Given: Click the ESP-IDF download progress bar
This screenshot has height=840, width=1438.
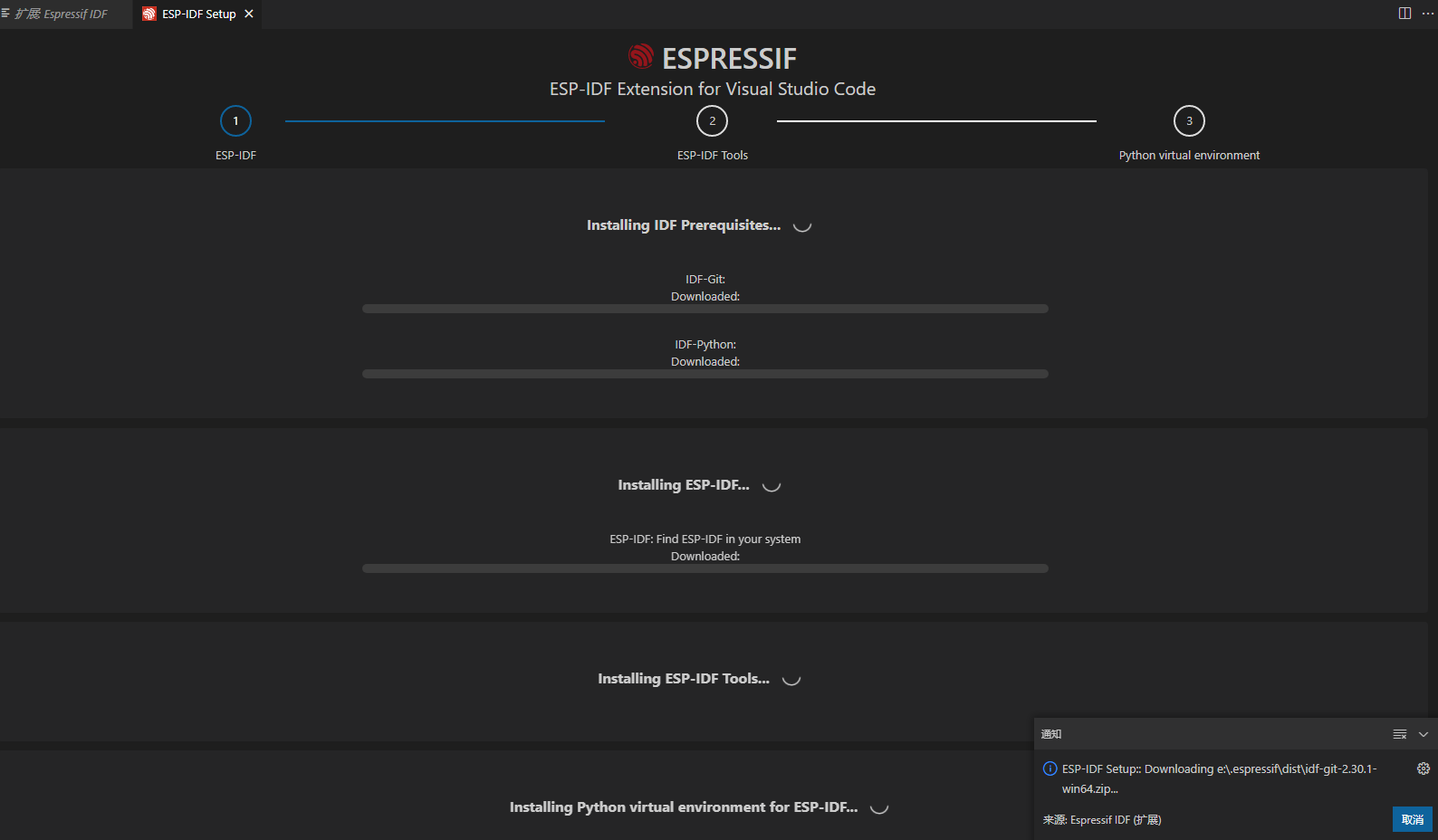Looking at the screenshot, I should tap(705, 568).
